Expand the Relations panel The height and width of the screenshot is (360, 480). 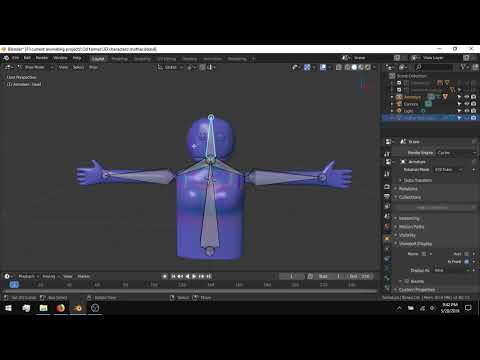click(408, 189)
